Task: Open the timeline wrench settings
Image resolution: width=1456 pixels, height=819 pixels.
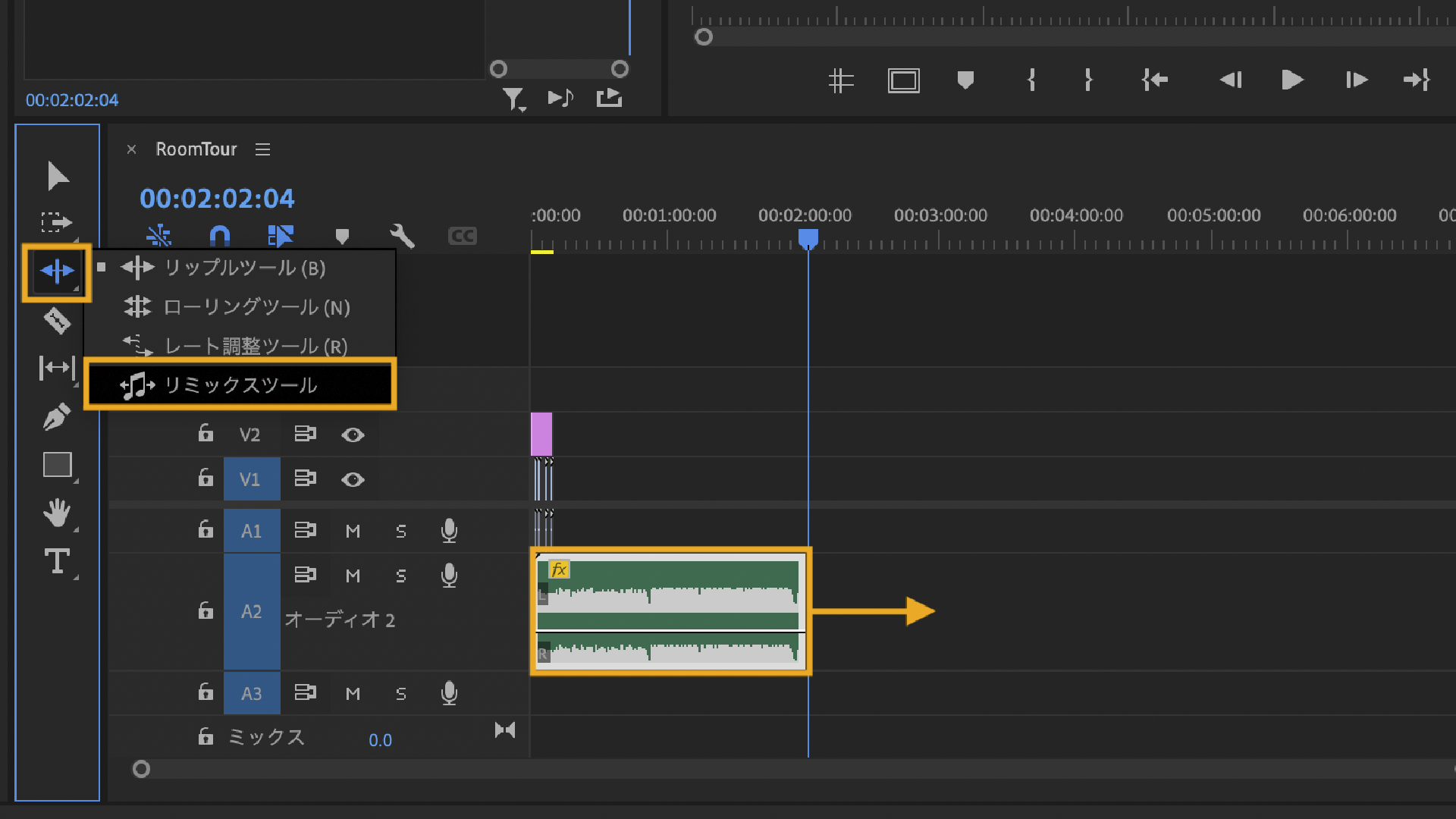Action: click(401, 237)
